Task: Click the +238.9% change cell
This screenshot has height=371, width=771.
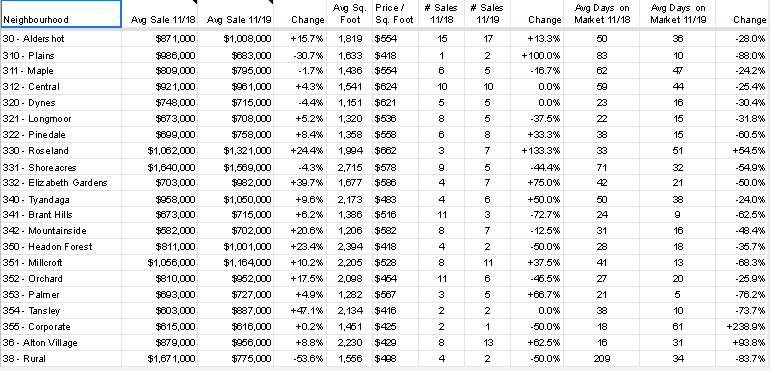Action: coord(743,327)
